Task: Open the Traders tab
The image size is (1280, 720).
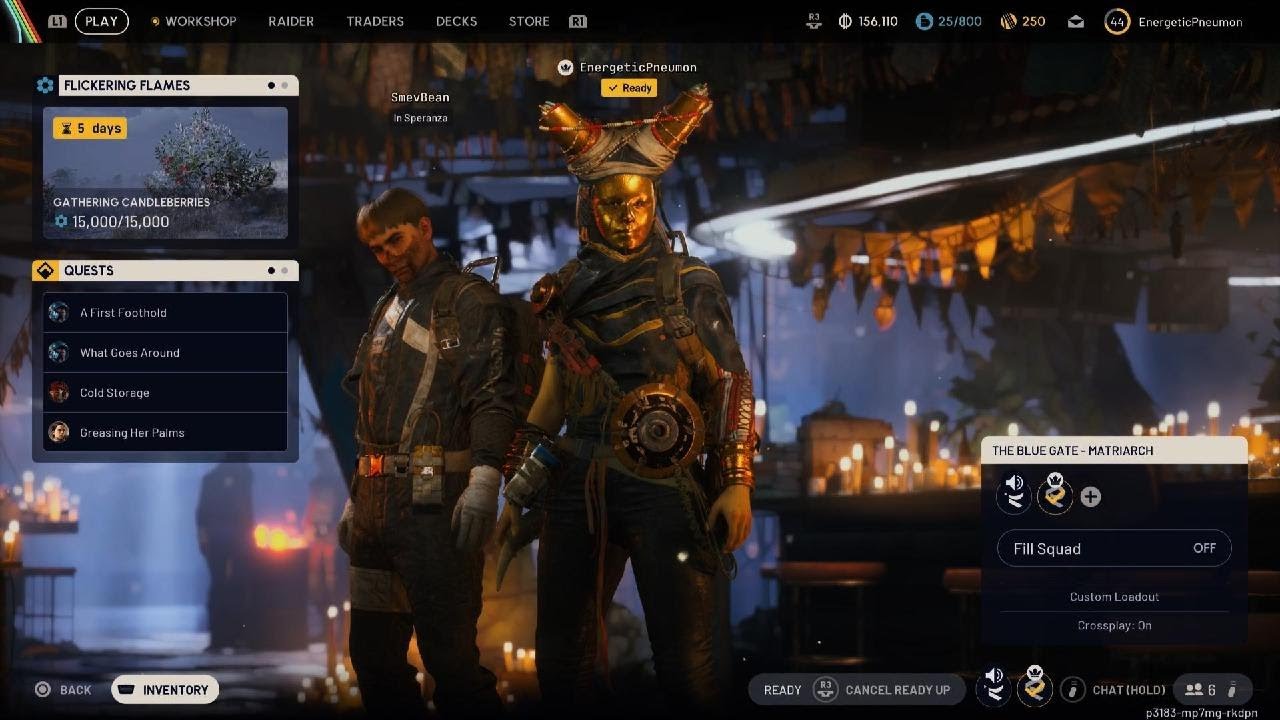Action: point(375,21)
